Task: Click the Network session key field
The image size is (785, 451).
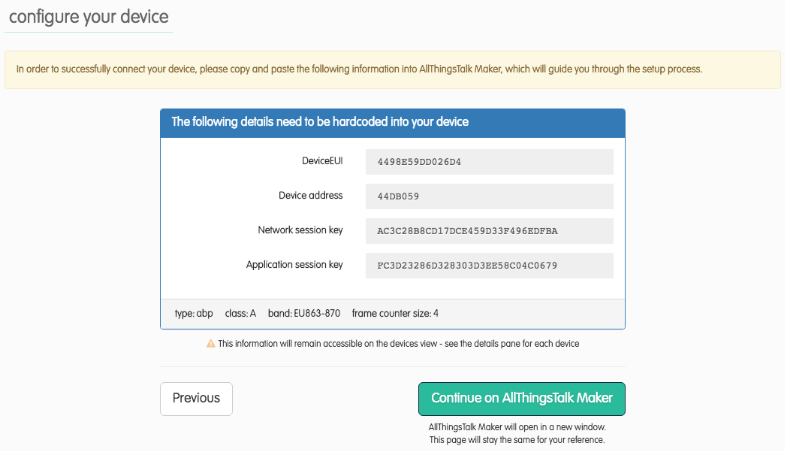Action: 488,231
